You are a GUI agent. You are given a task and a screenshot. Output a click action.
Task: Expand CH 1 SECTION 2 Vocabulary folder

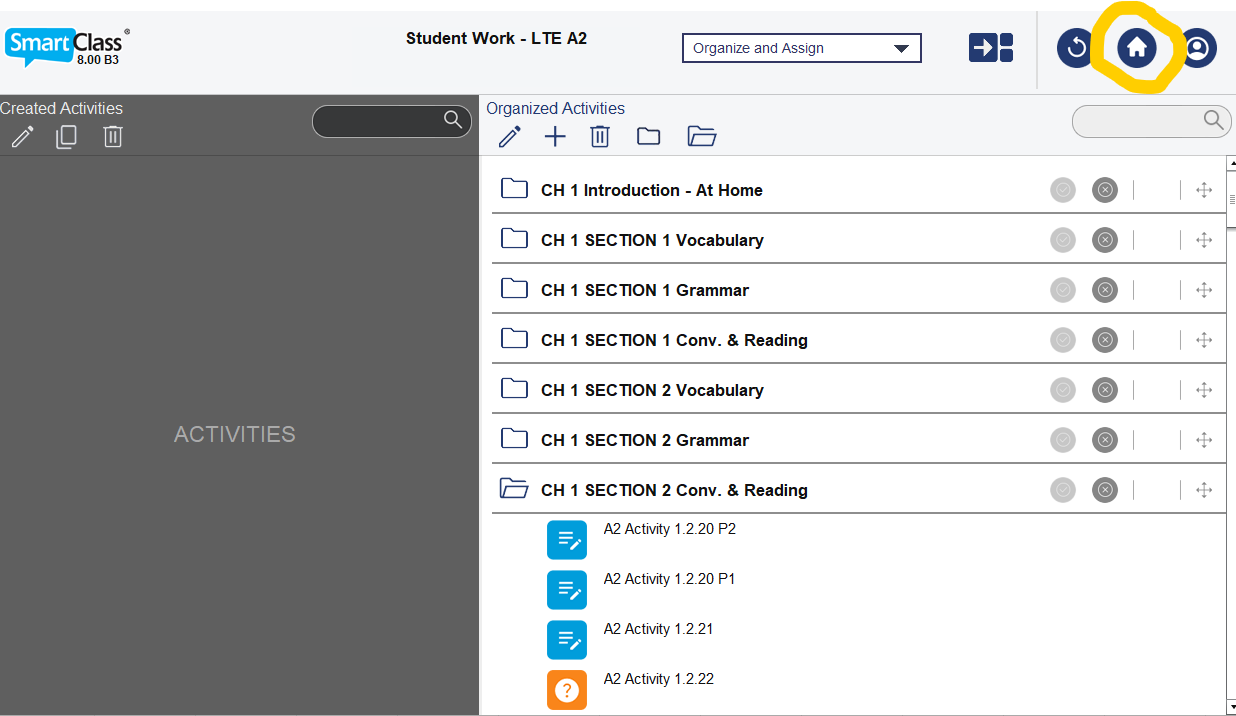pyautogui.click(x=514, y=388)
